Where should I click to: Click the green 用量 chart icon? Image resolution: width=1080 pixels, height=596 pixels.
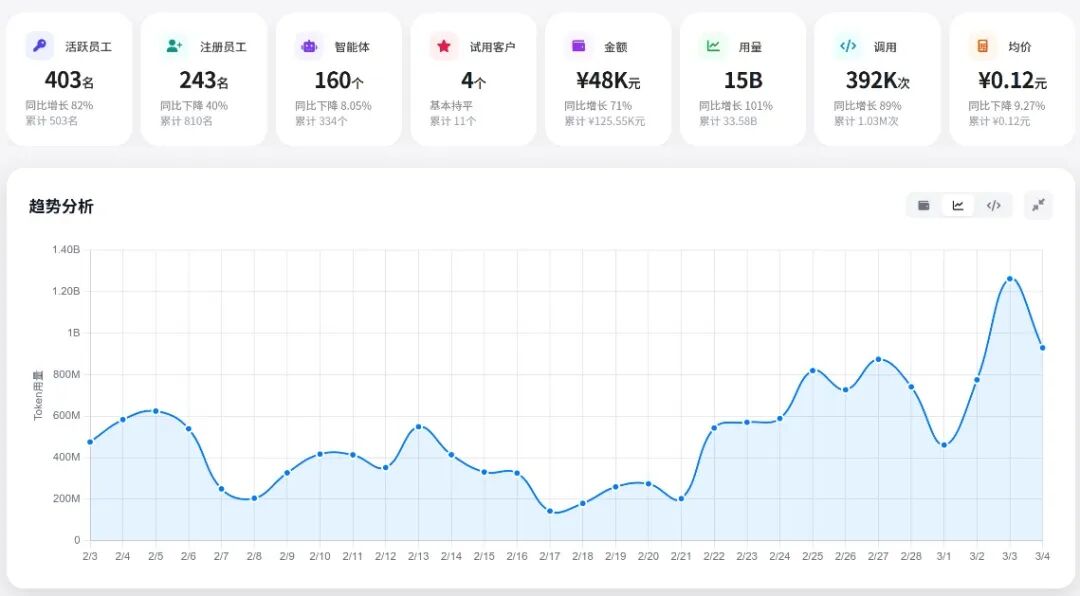[x=712, y=46]
